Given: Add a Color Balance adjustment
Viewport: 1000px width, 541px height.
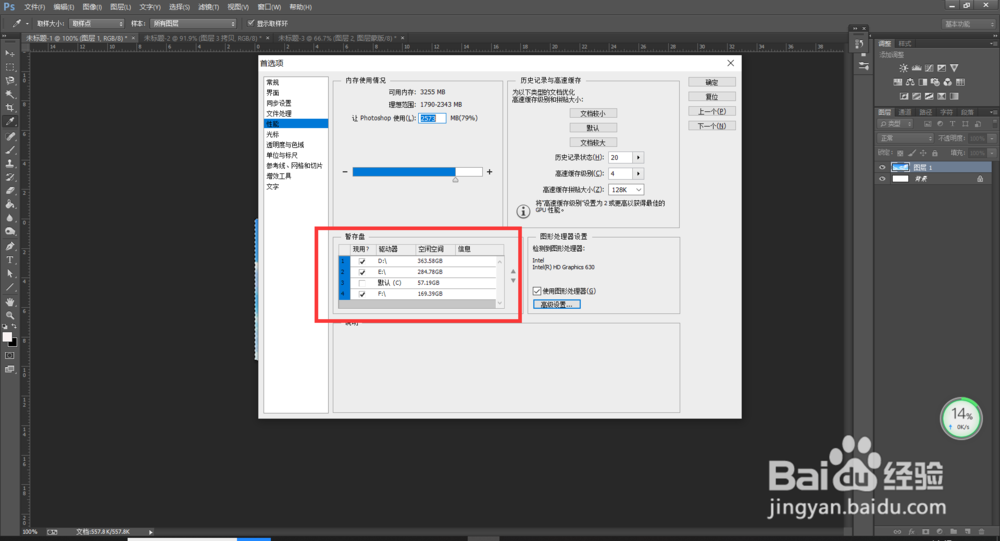Looking at the screenshot, I should tap(910, 82).
